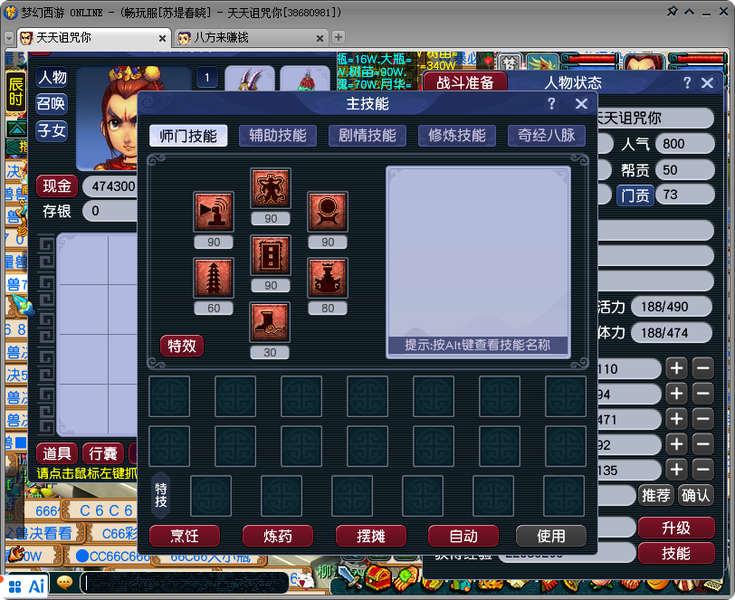735x600 pixels.
Task: Open the 战斗准备 tab
Action: click(x=465, y=82)
